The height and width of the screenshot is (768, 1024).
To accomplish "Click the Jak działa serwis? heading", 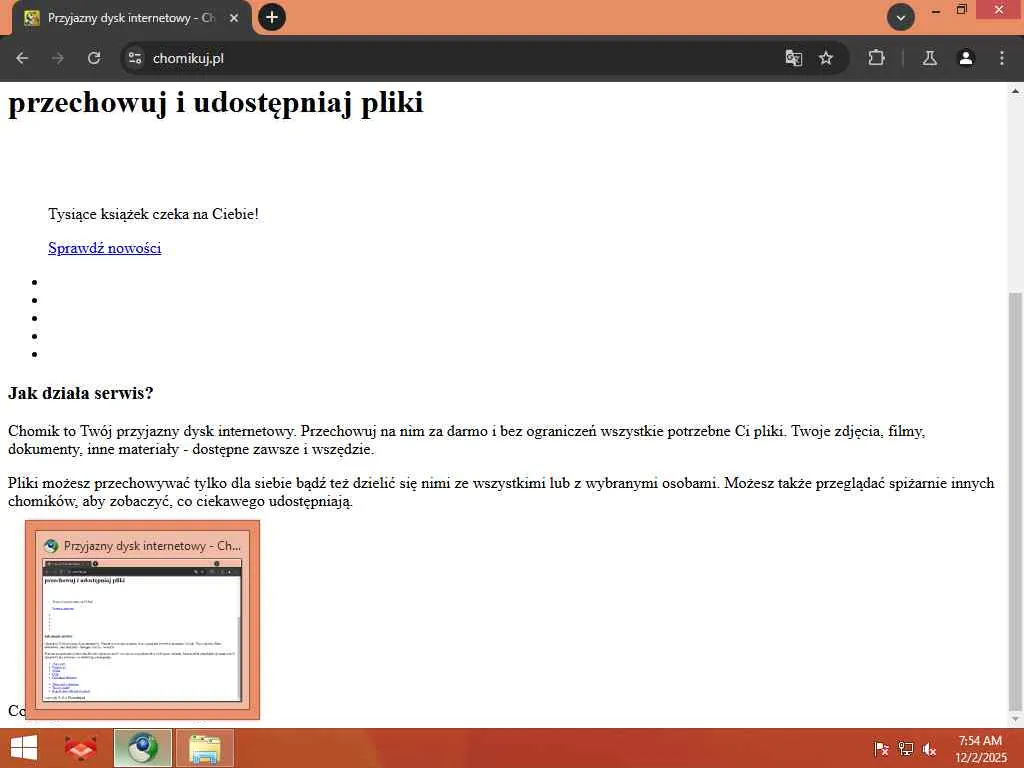I will click(x=81, y=393).
